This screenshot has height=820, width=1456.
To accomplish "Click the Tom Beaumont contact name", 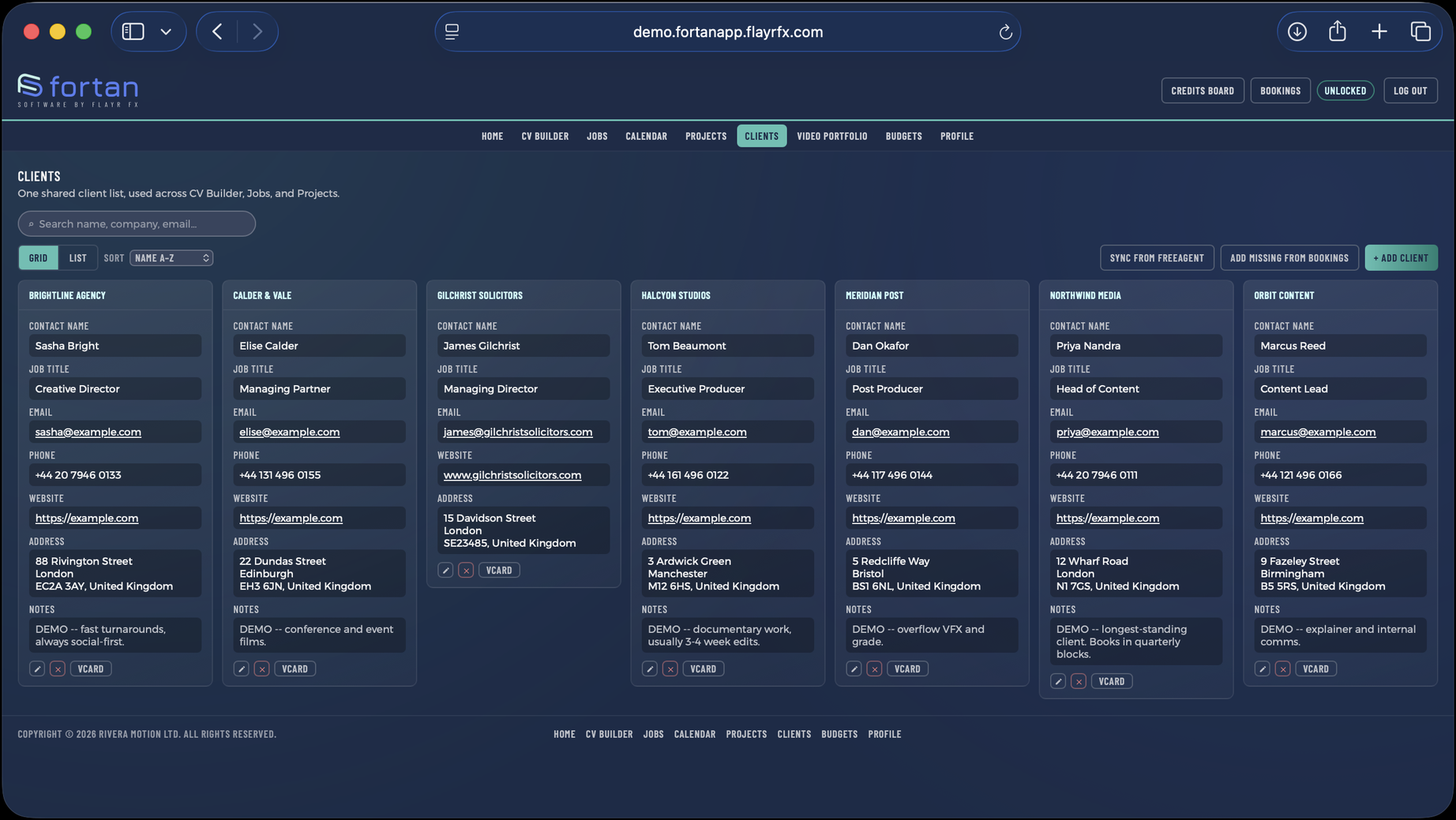I will click(687, 346).
